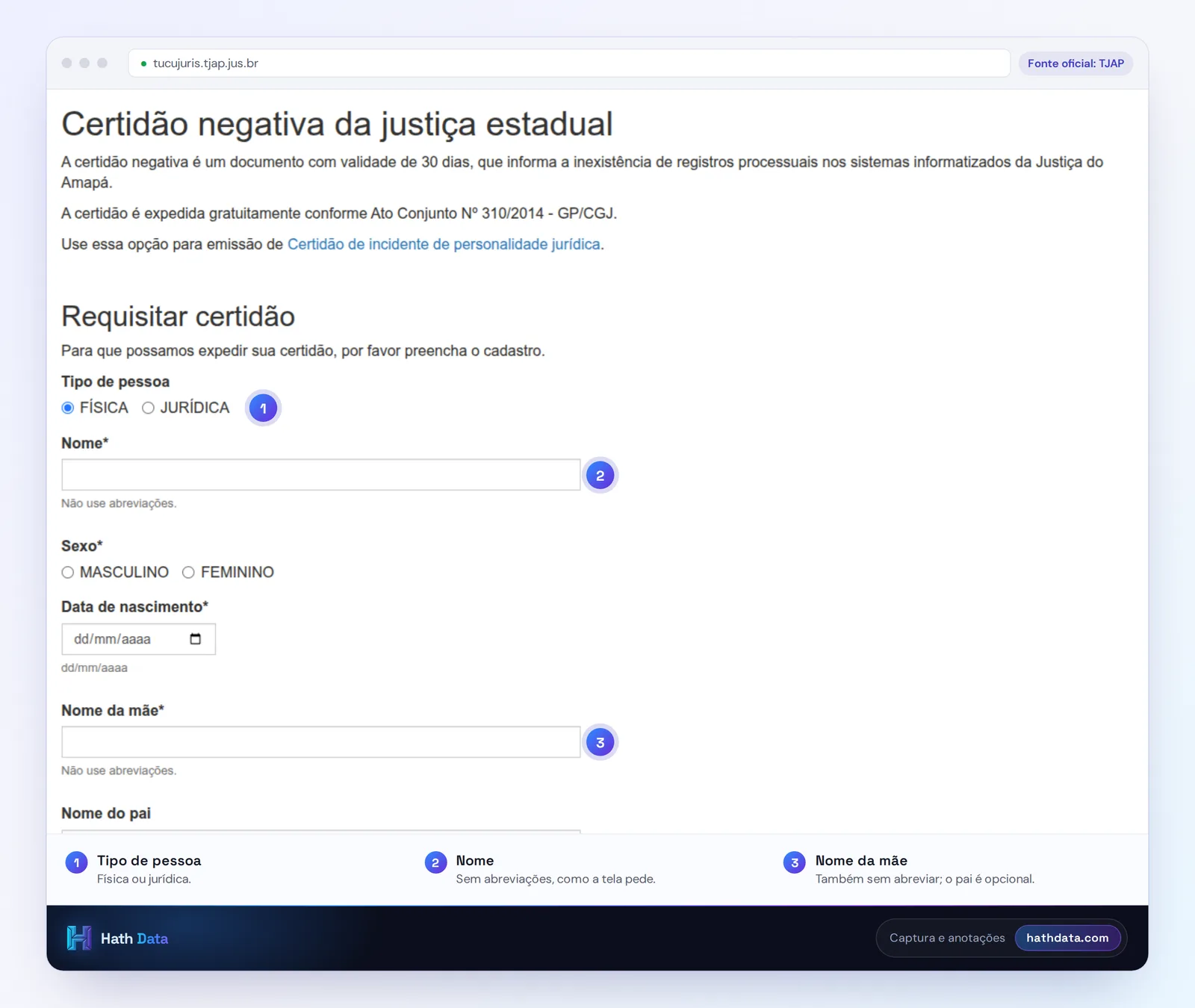This screenshot has height=1008, width=1195.
Task: Click the 'Hath Data' brand name text
Action: (134, 939)
